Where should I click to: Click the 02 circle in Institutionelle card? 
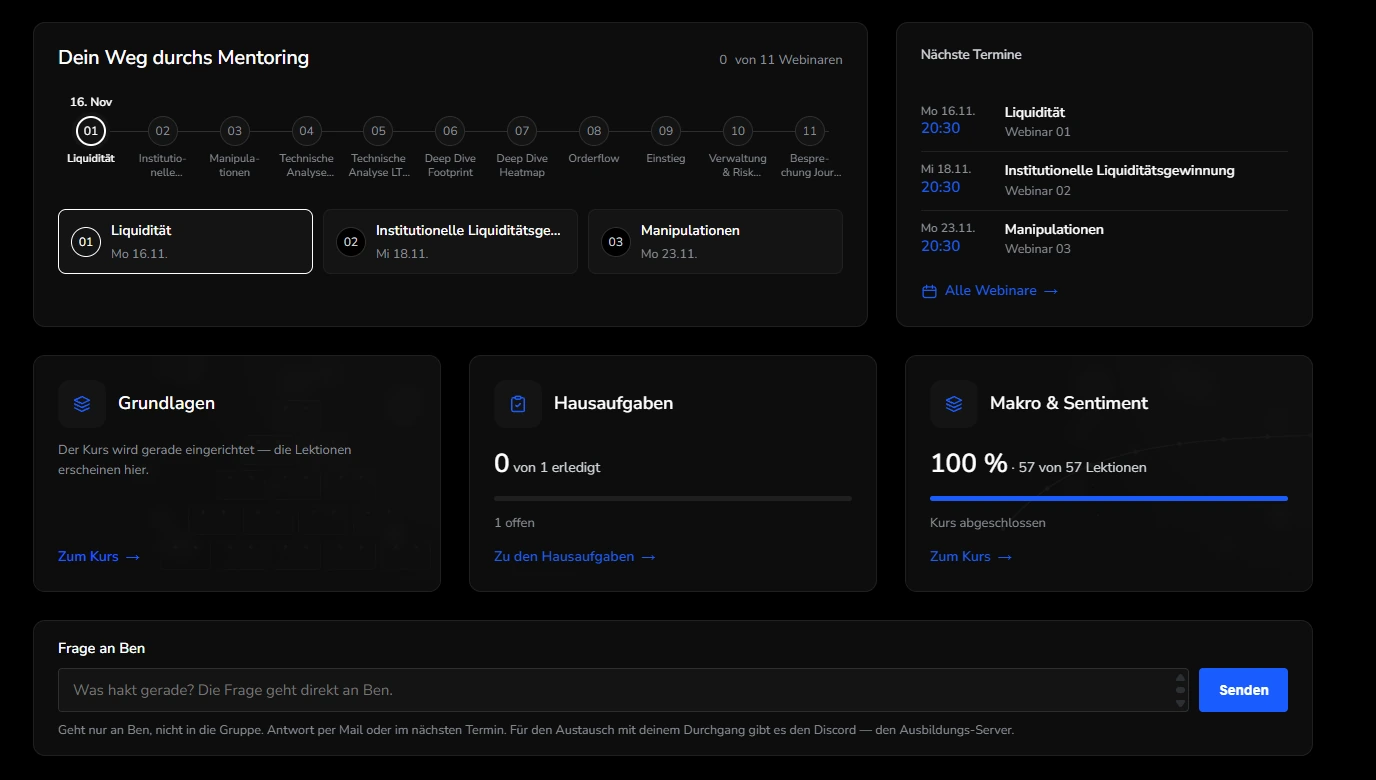coord(351,242)
